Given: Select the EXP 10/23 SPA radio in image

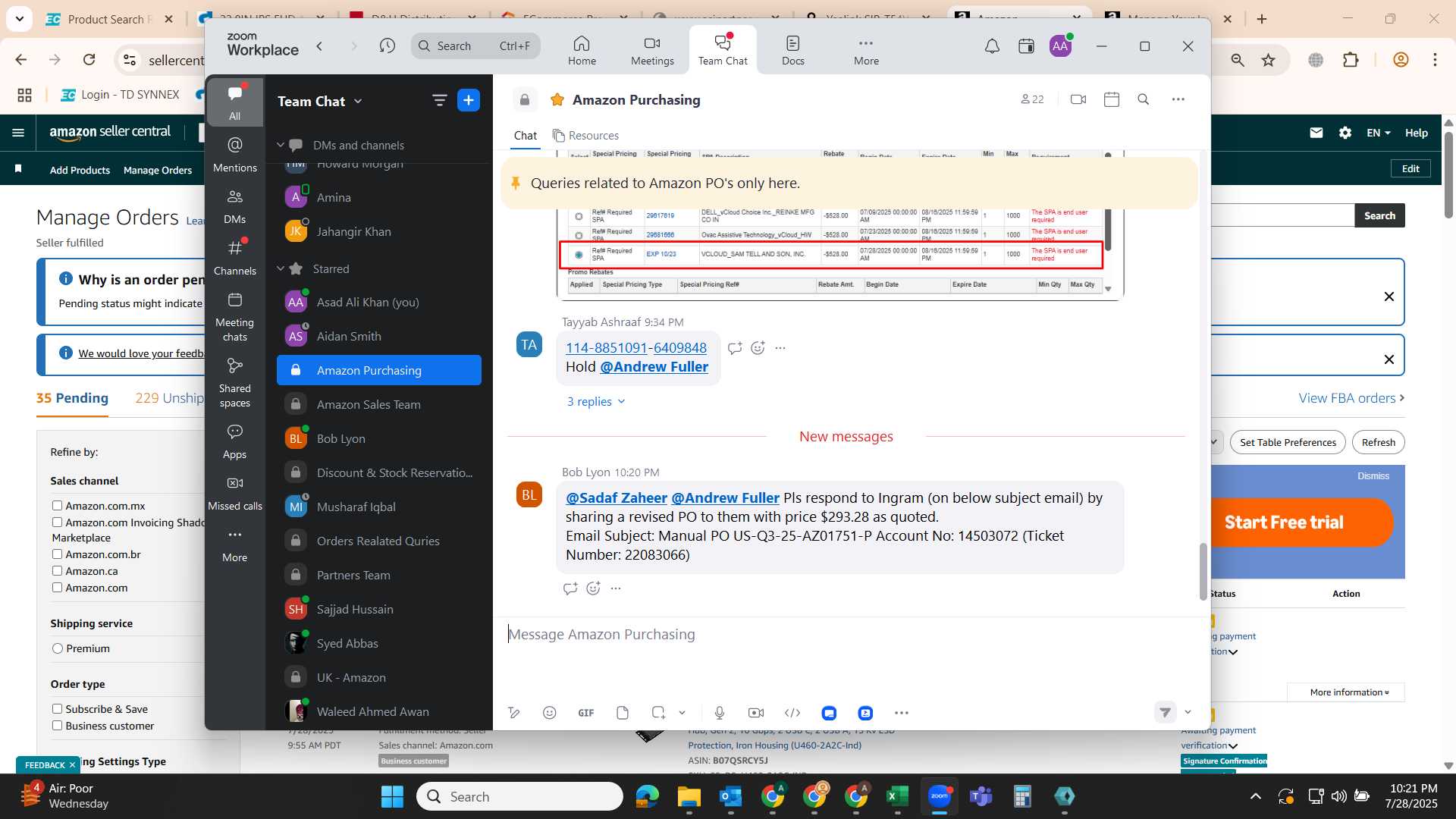Looking at the screenshot, I should pos(579,254).
